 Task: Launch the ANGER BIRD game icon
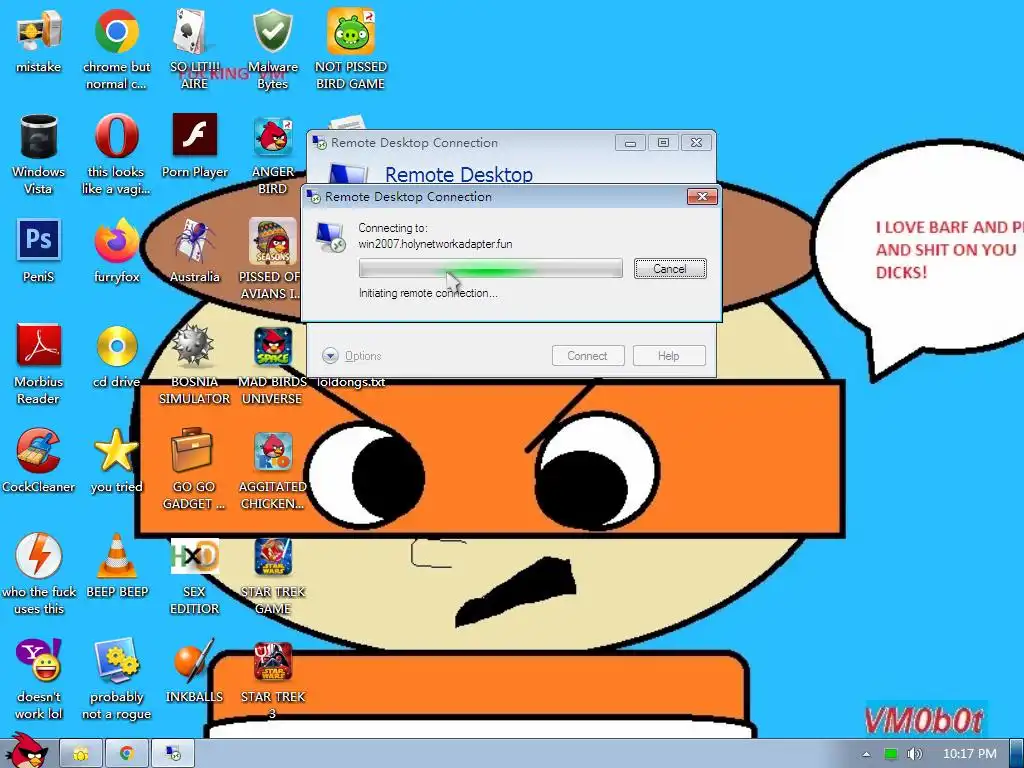click(x=273, y=136)
